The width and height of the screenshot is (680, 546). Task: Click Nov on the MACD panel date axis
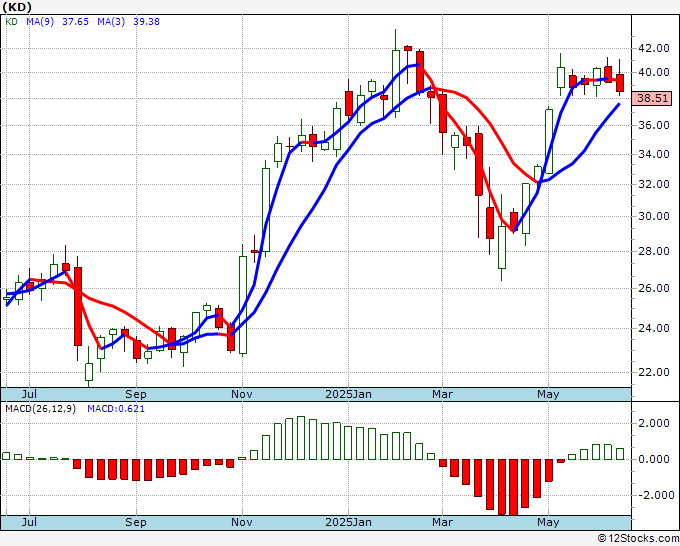point(242,522)
